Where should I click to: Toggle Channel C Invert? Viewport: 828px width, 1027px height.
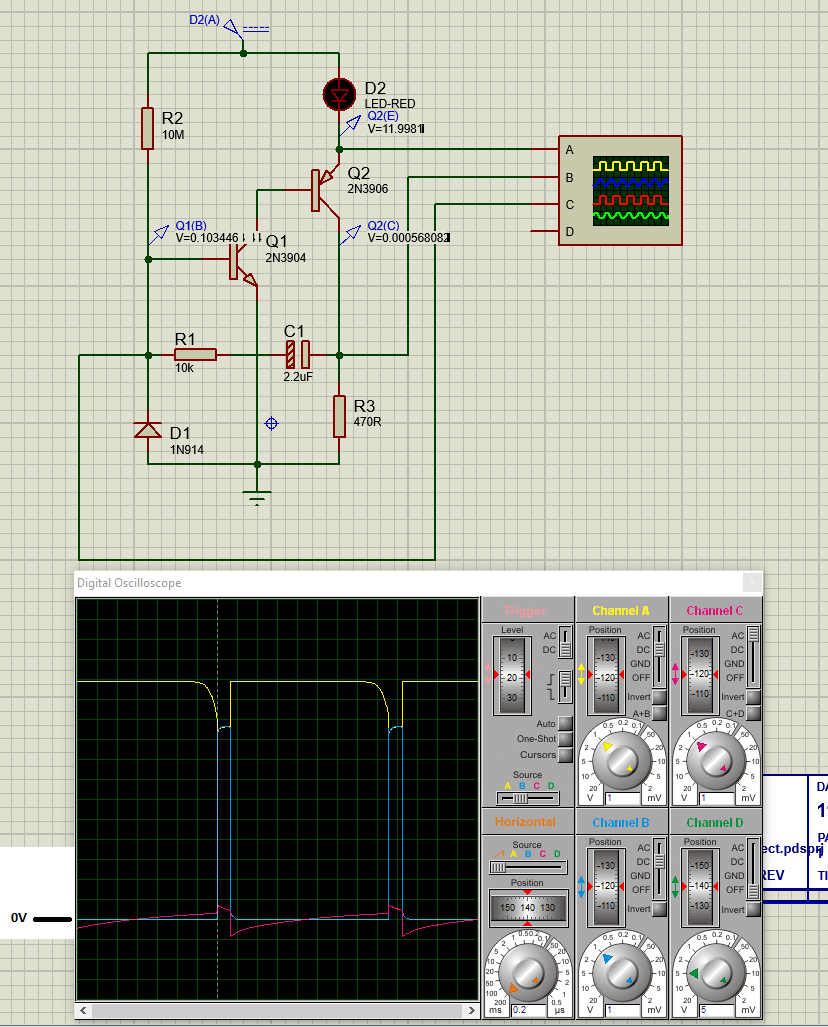[x=754, y=697]
